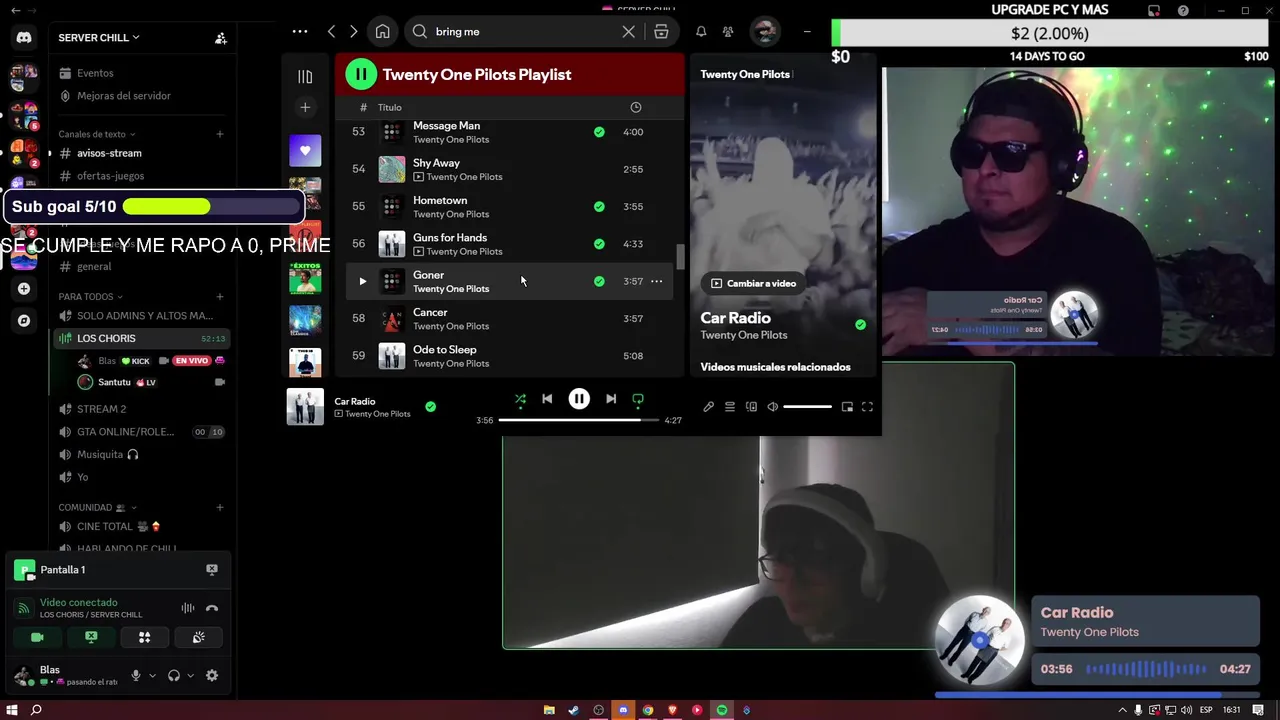Add a channel to PARA TODOS category
This screenshot has width=1280, height=720.
point(220,297)
